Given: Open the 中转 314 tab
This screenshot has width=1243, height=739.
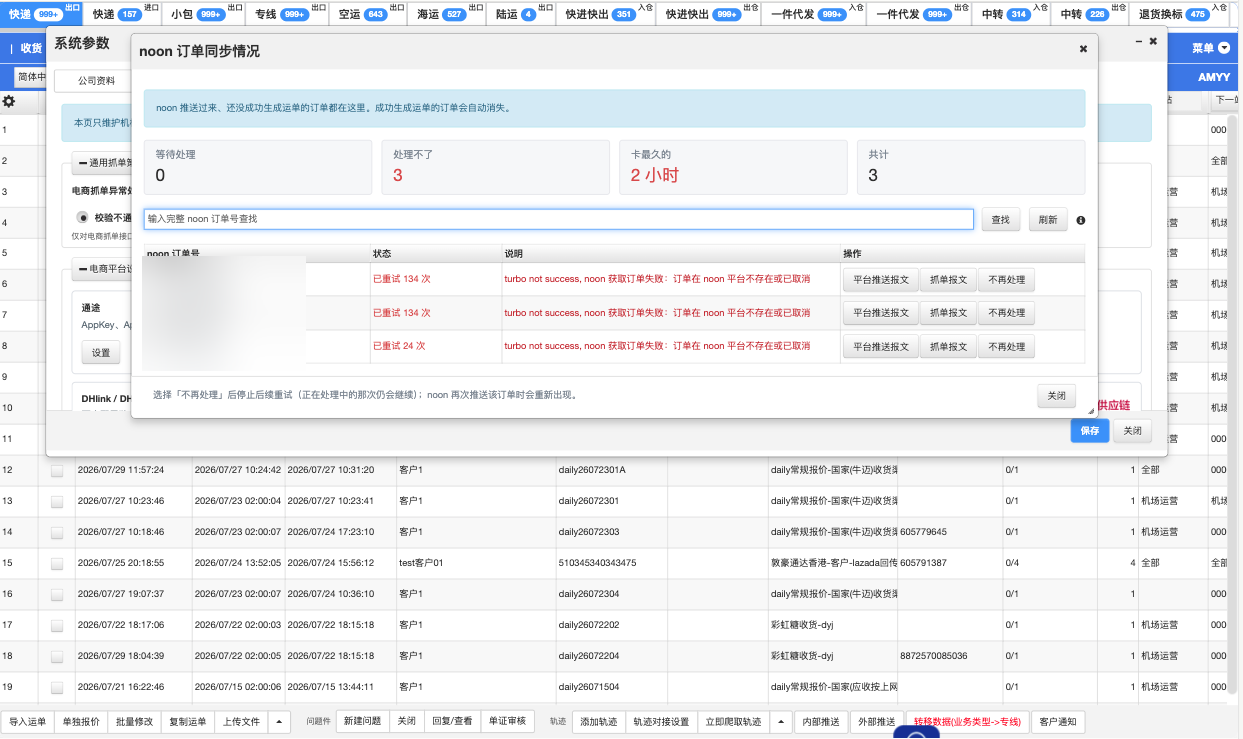Looking at the screenshot, I should 1011,14.
